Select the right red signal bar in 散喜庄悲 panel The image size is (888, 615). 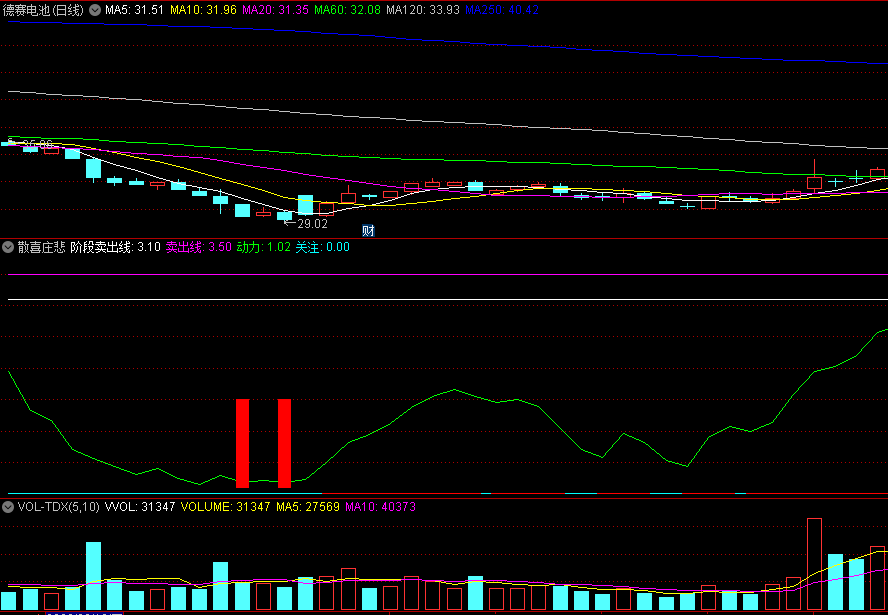tap(284, 443)
